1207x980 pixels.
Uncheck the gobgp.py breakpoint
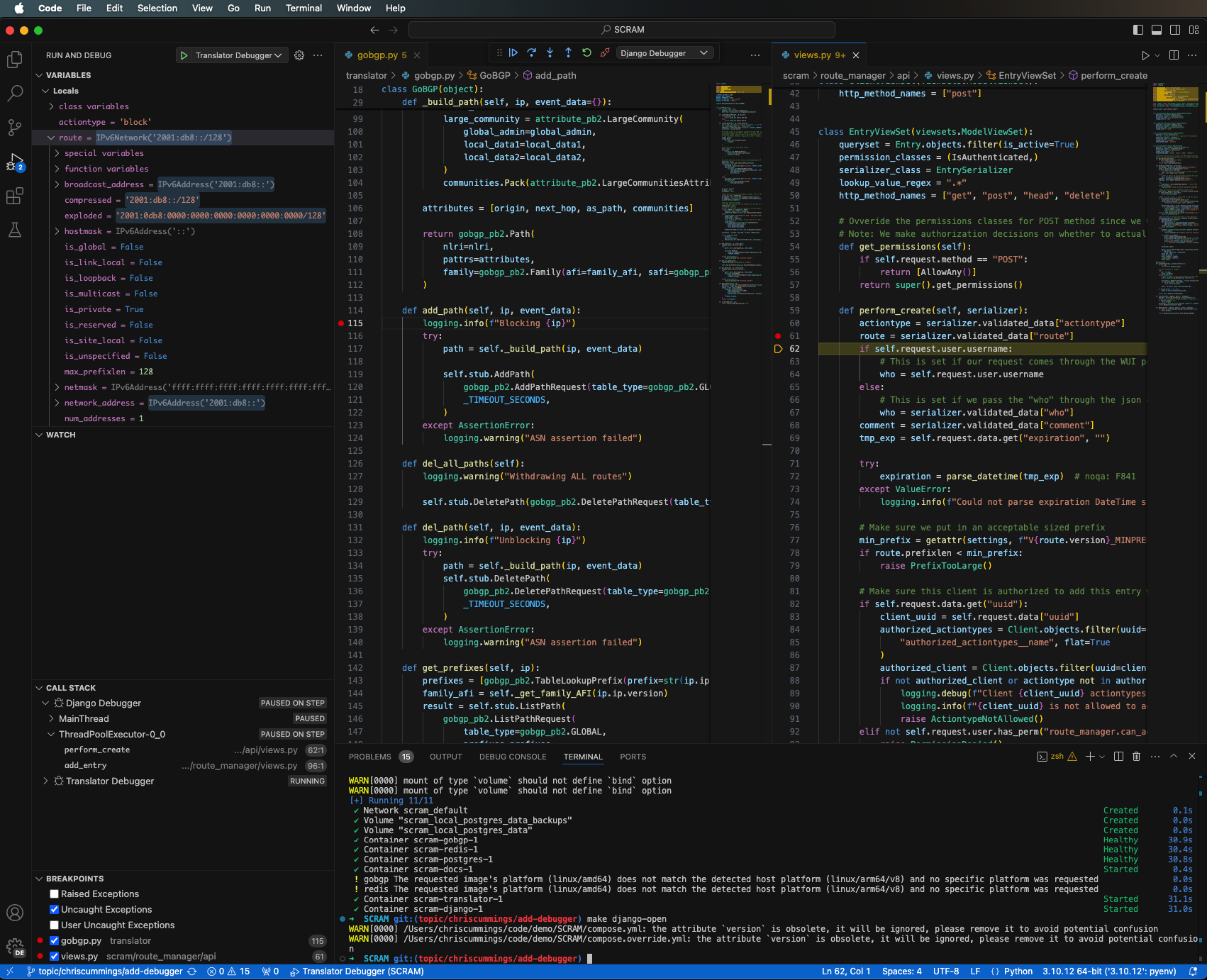[x=54, y=941]
